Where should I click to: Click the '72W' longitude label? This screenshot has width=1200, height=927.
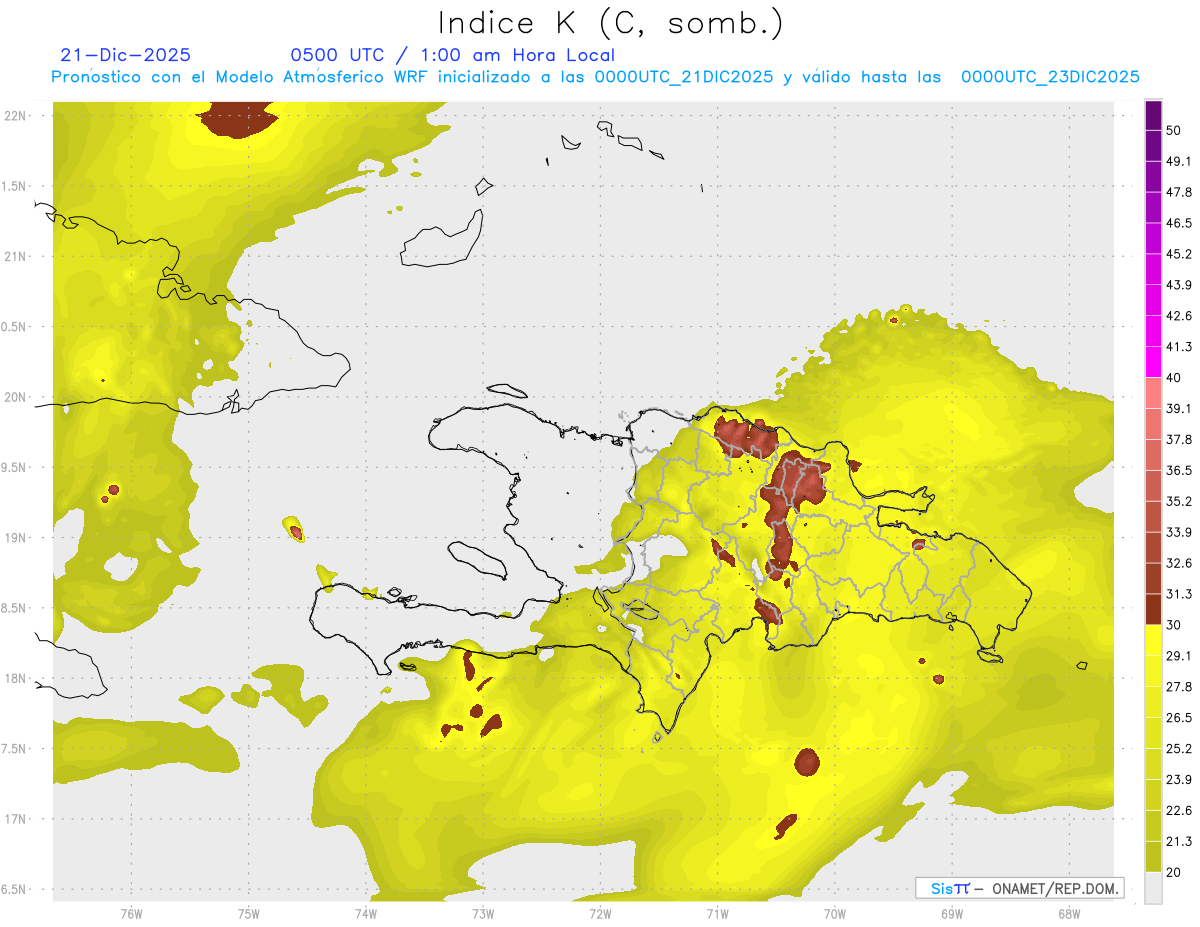pyautogui.click(x=600, y=913)
